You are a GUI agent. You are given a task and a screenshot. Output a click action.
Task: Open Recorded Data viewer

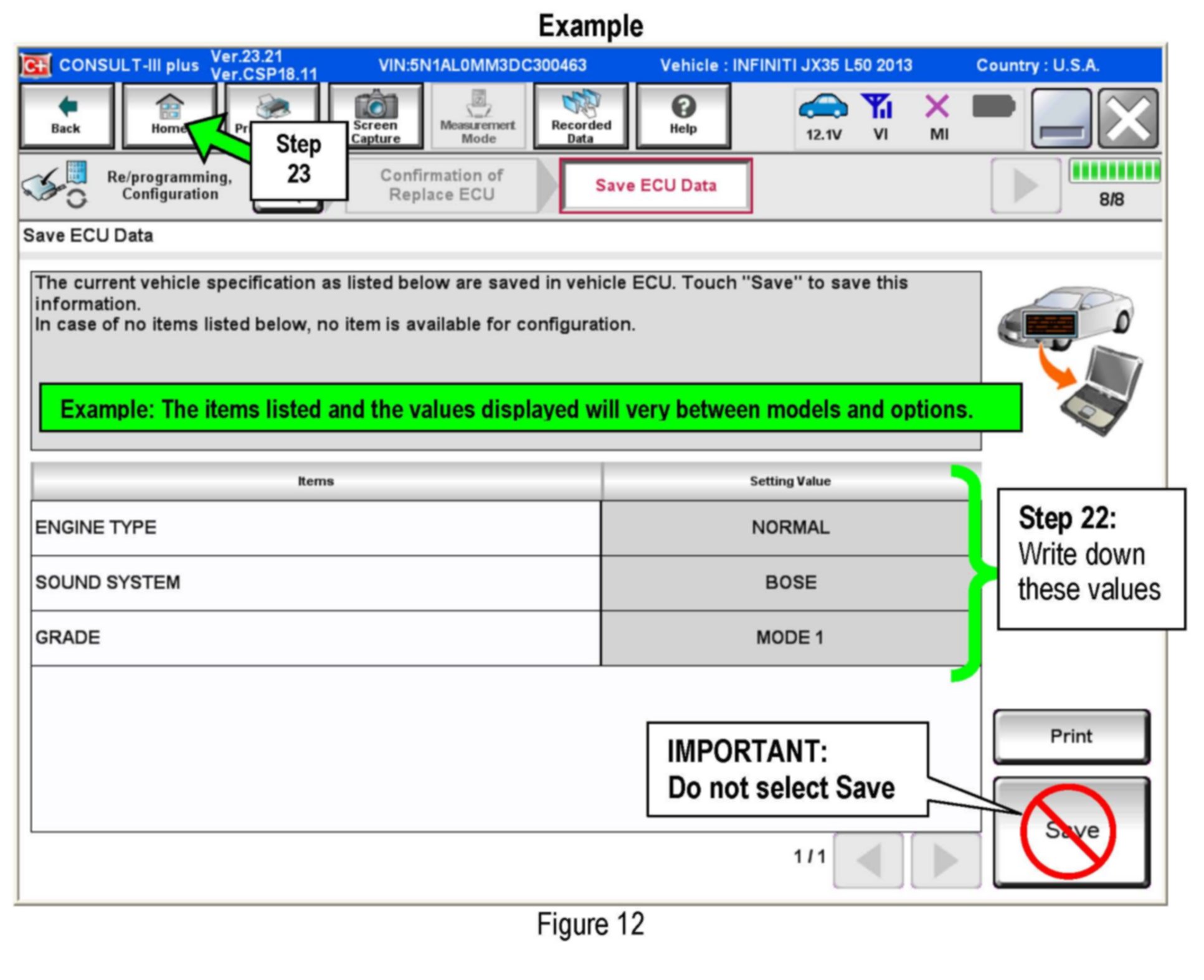pos(581,117)
